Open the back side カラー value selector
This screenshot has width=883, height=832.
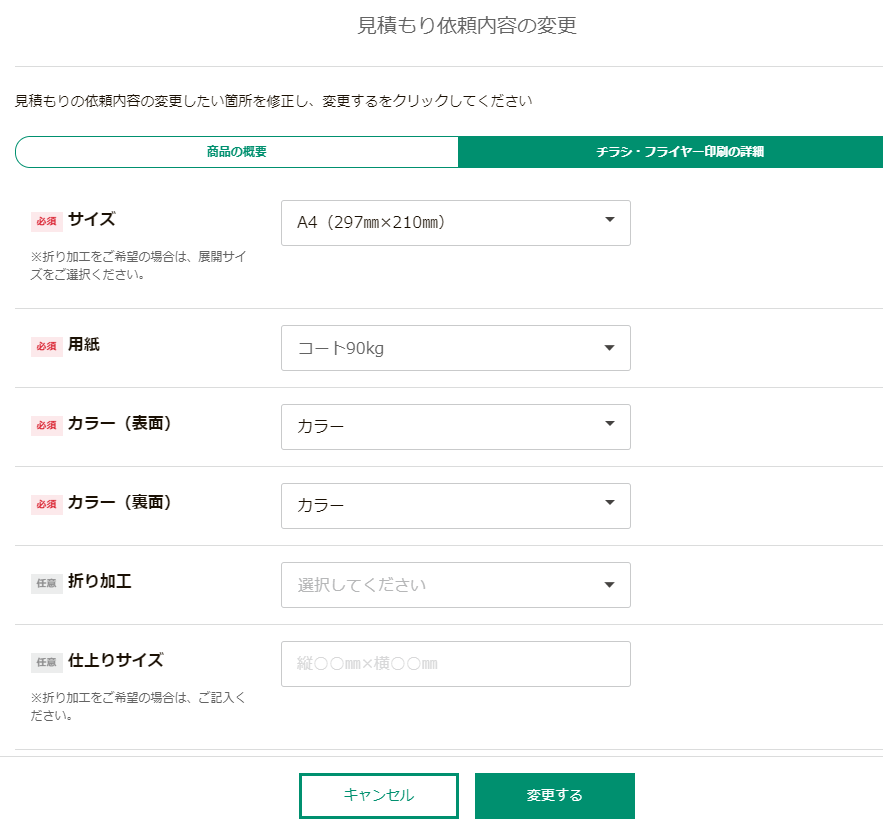pyautogui.click(x=440, y=506)
